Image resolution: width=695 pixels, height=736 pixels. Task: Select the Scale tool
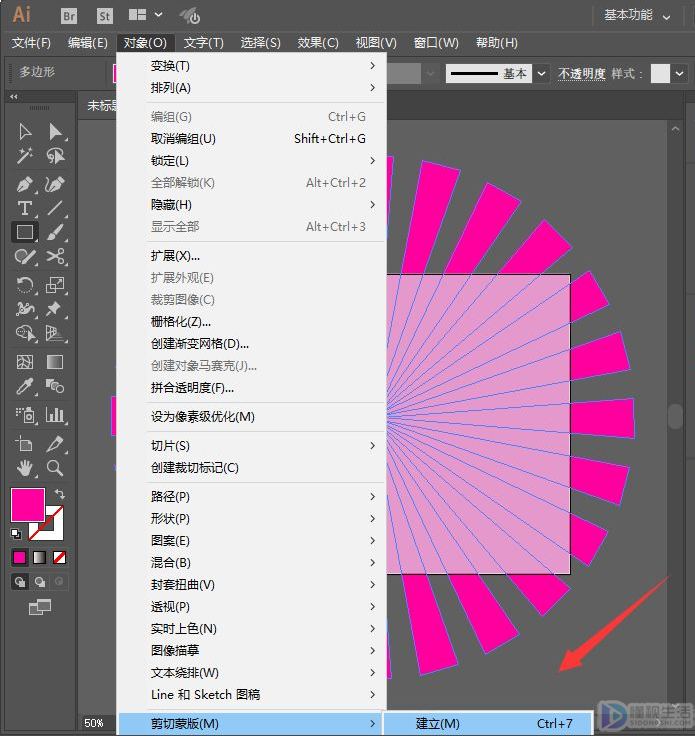(55, 285)
